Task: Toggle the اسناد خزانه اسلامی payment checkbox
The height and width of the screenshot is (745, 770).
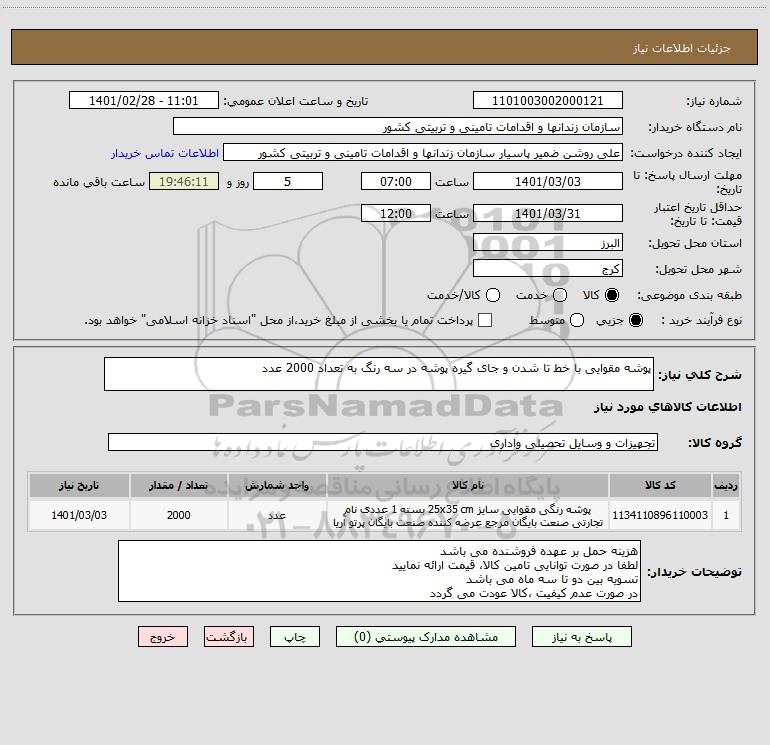Action: [485, 320]
